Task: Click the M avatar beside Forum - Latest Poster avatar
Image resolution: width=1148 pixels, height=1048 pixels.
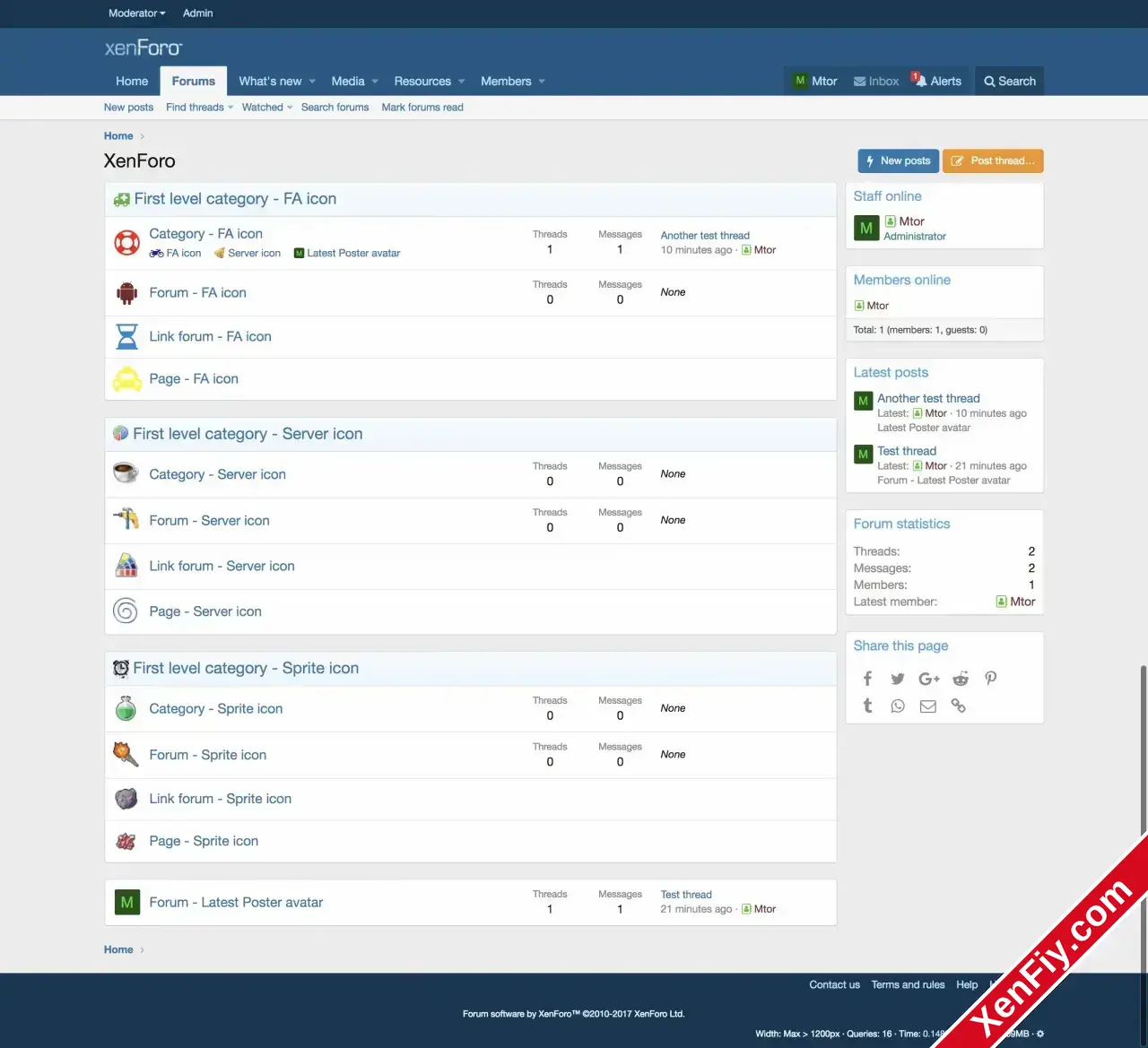Action: click(127, 902)
